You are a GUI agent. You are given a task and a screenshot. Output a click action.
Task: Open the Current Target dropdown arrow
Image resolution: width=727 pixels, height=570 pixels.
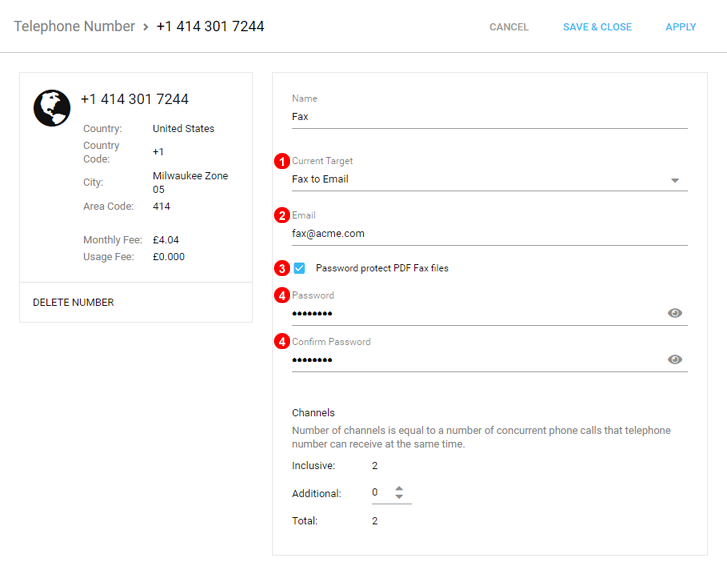click(x=675, y=180)
